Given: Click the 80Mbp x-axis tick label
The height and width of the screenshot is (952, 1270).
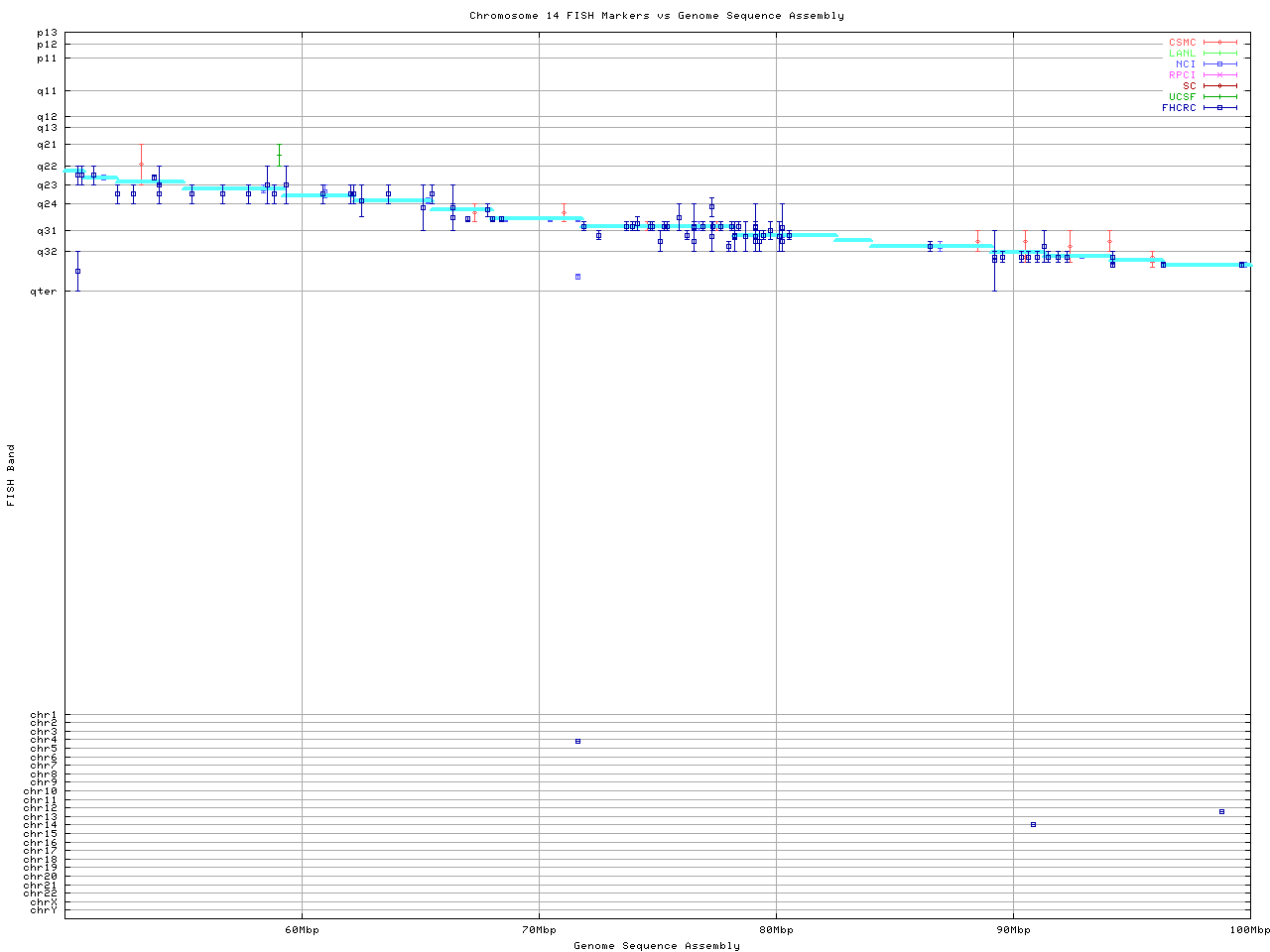Looking at the screenshot, I should [x=776, y=930].
